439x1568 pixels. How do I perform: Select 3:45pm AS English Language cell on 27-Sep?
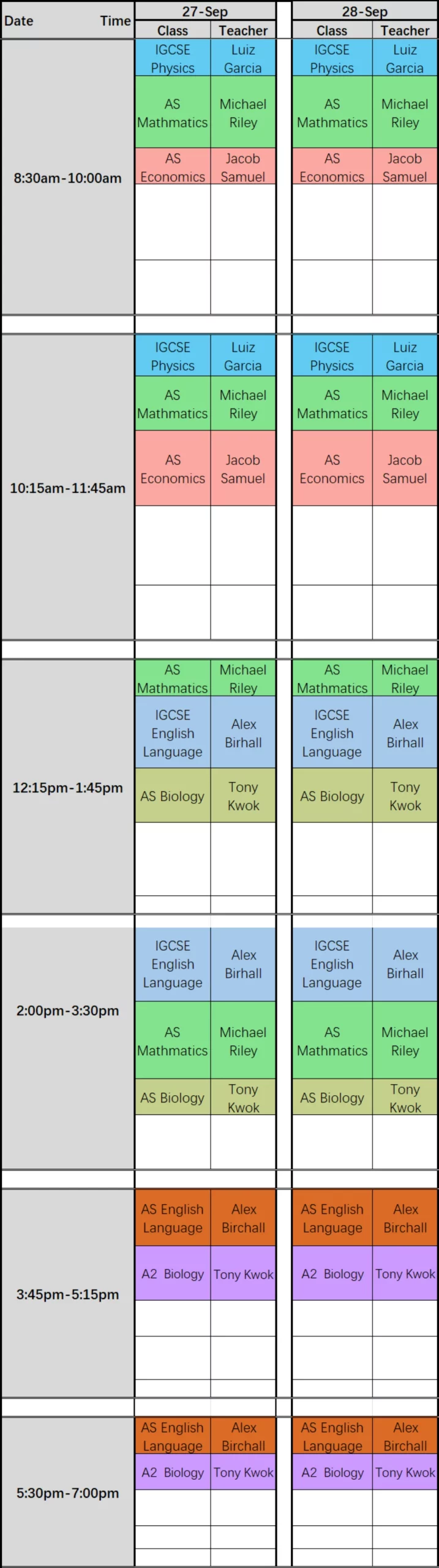click(x=173, y=1218)
